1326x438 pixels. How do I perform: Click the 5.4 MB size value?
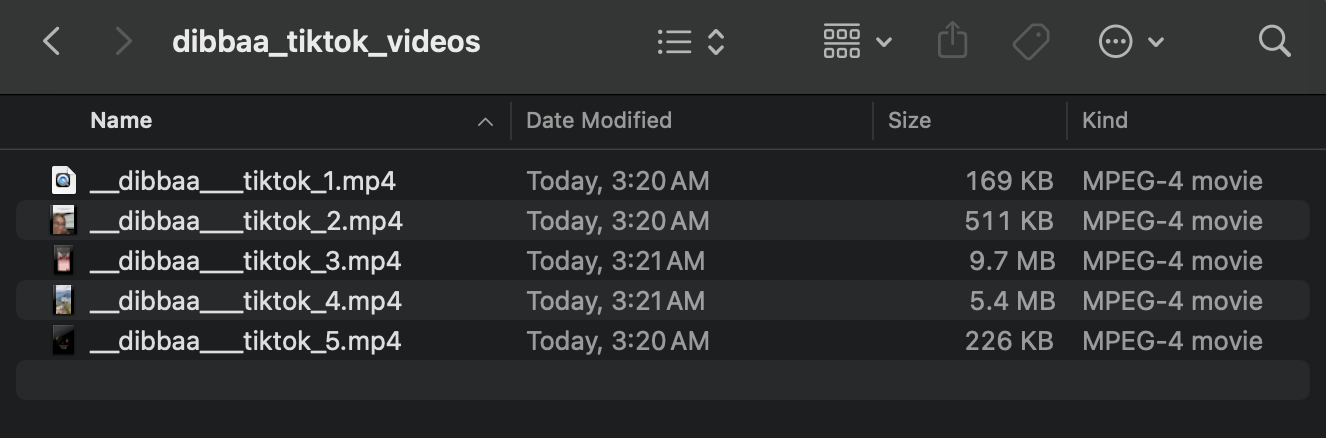tap(1011, 301)
